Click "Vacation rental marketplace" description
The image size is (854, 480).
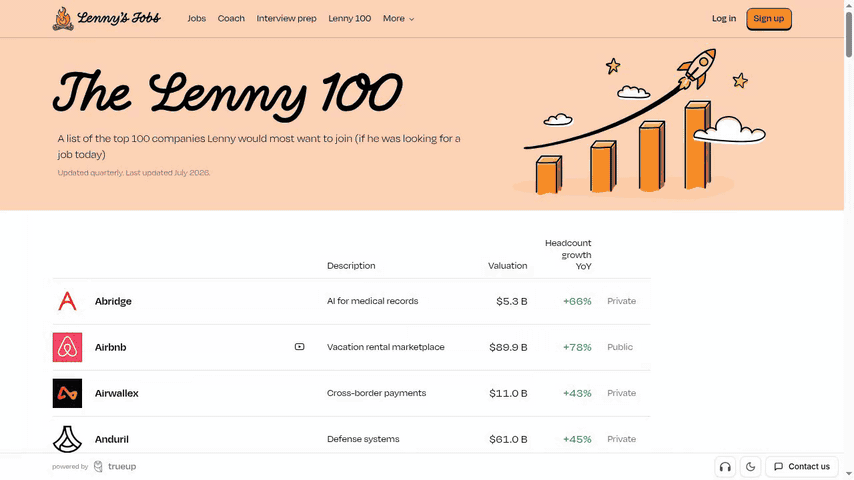[x=386, y=347]
